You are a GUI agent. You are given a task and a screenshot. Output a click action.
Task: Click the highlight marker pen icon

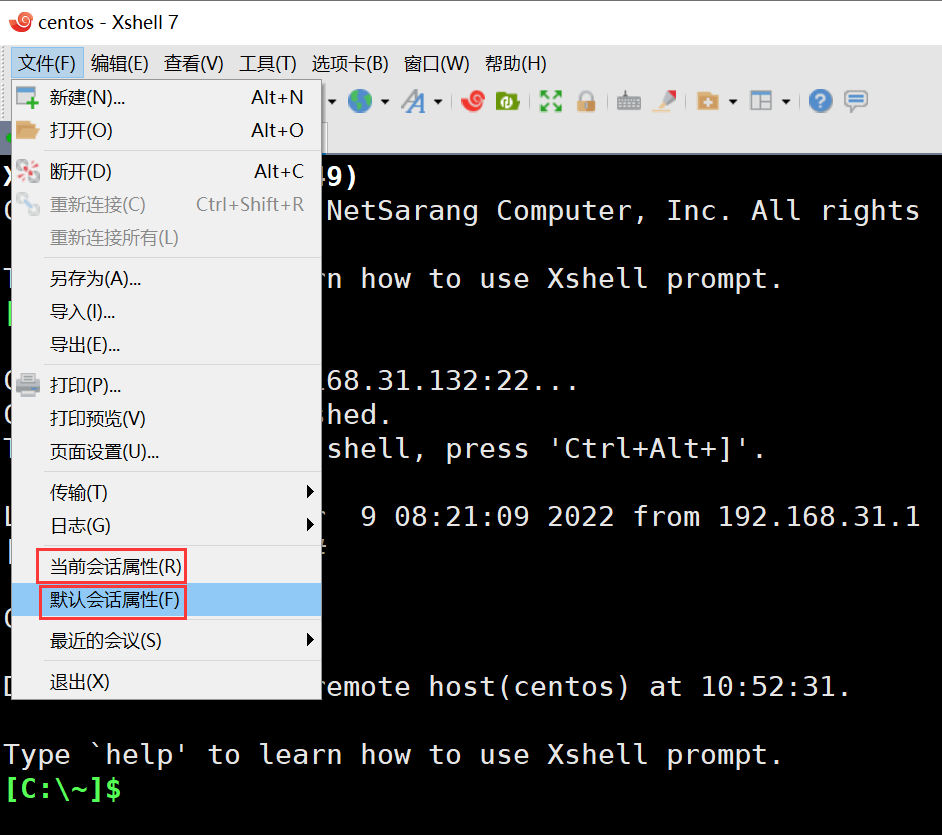[666, 101]
